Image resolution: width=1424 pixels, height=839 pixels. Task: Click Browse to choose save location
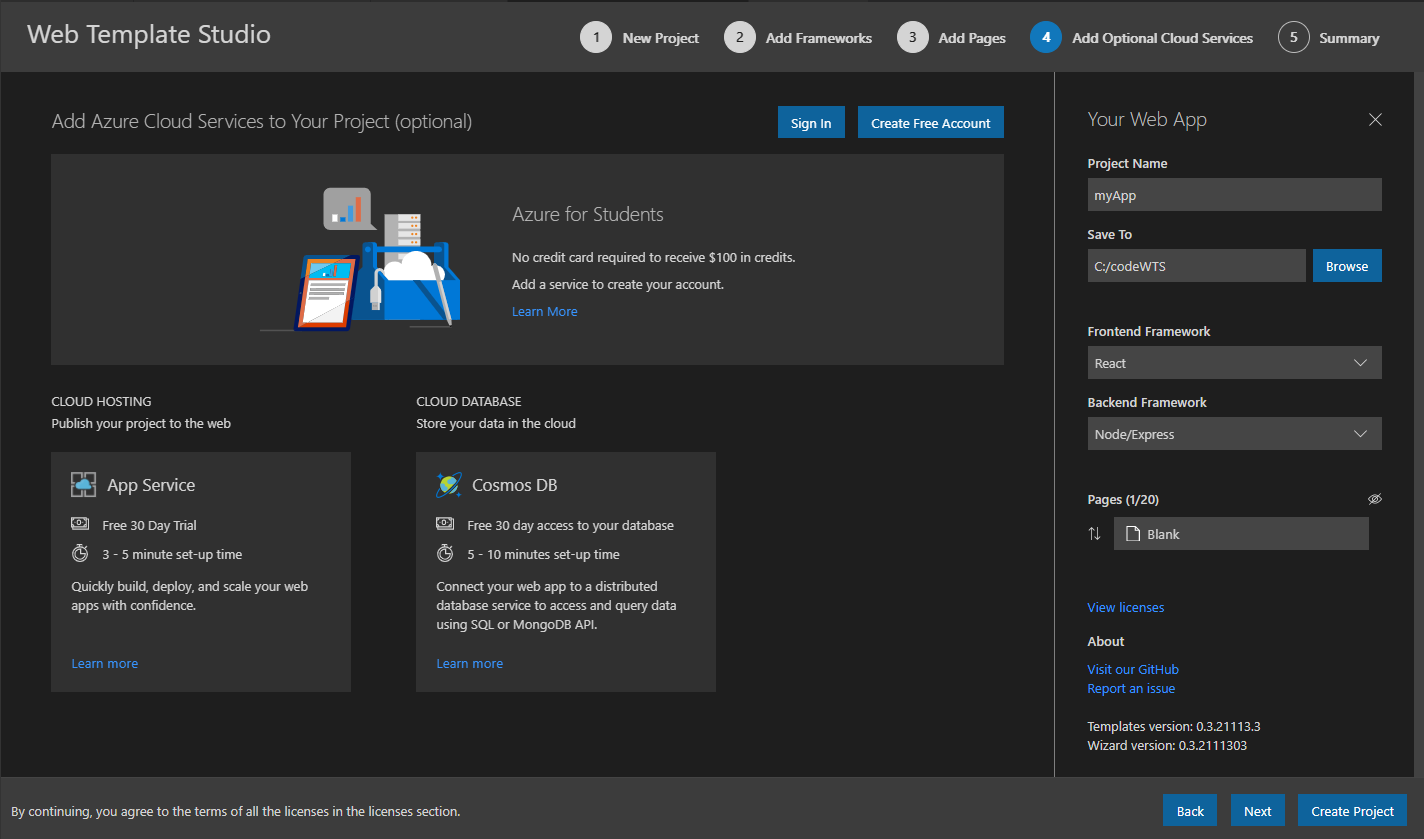click(x=1347, y=266)
